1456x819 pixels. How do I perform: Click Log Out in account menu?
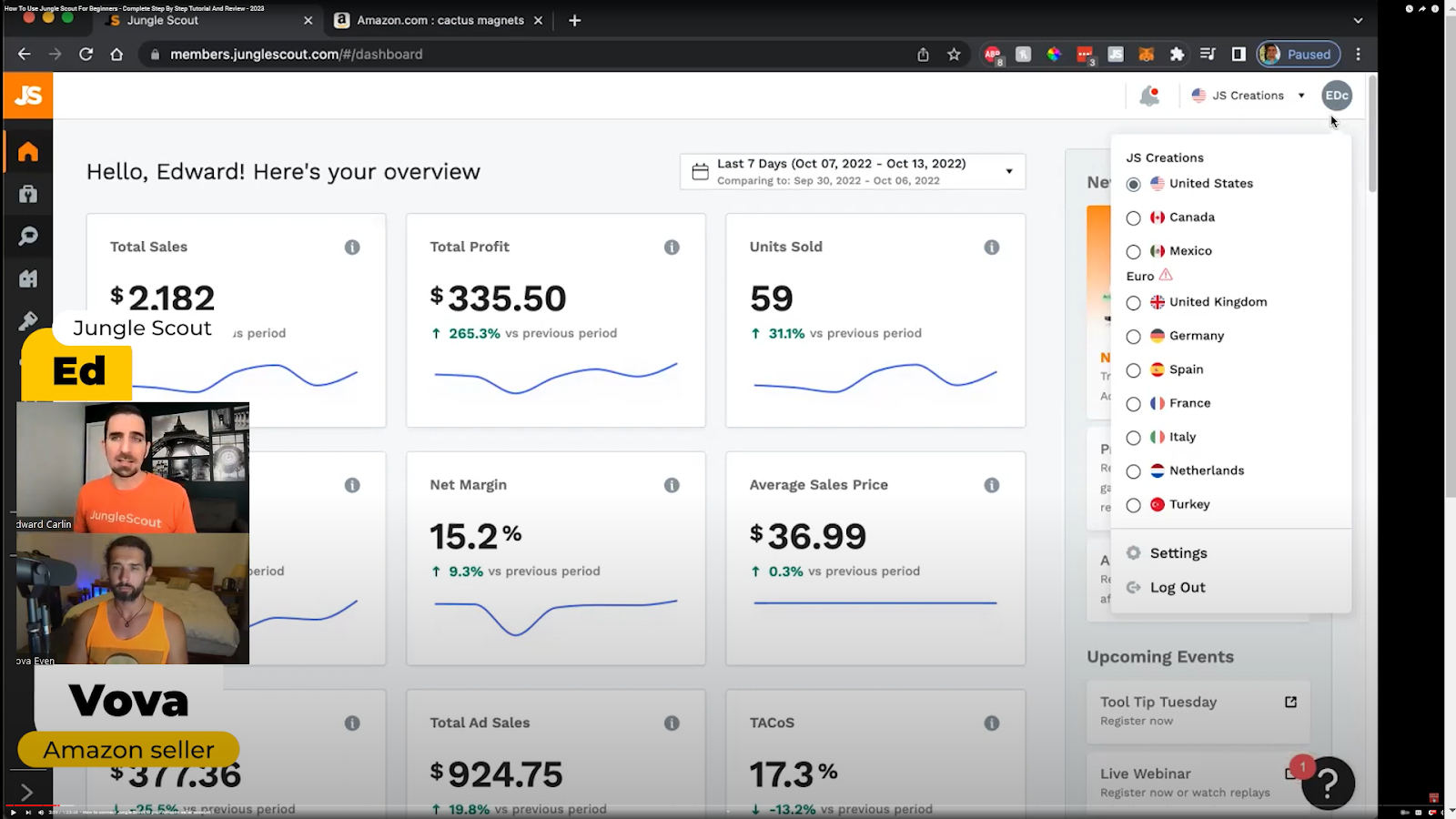tap(1177, 588)
